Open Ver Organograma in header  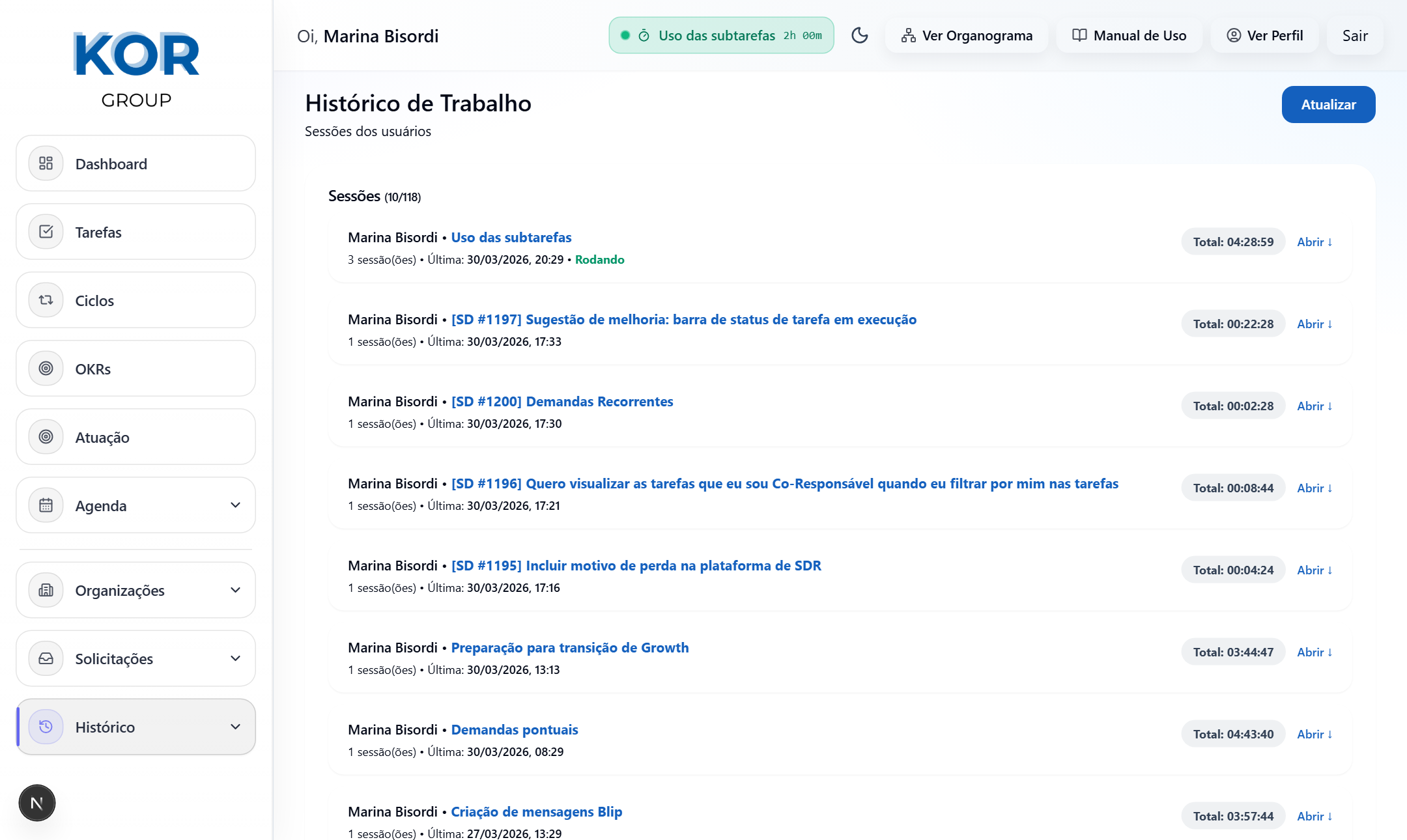(x=967, y=35)
